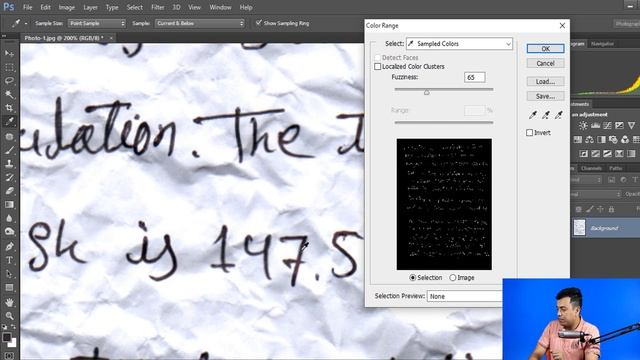Viewport: 640px width, 360px height.
Task: Select the Rectangular Marquee tool
Action: [x=9, y=67]
